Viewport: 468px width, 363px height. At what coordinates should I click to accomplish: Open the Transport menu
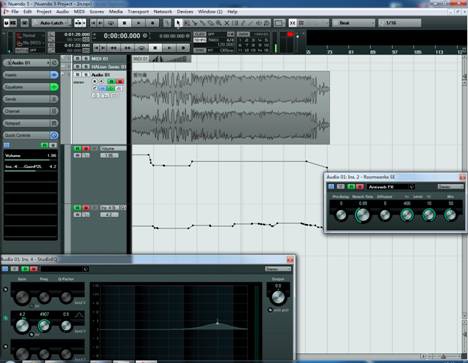138,12
